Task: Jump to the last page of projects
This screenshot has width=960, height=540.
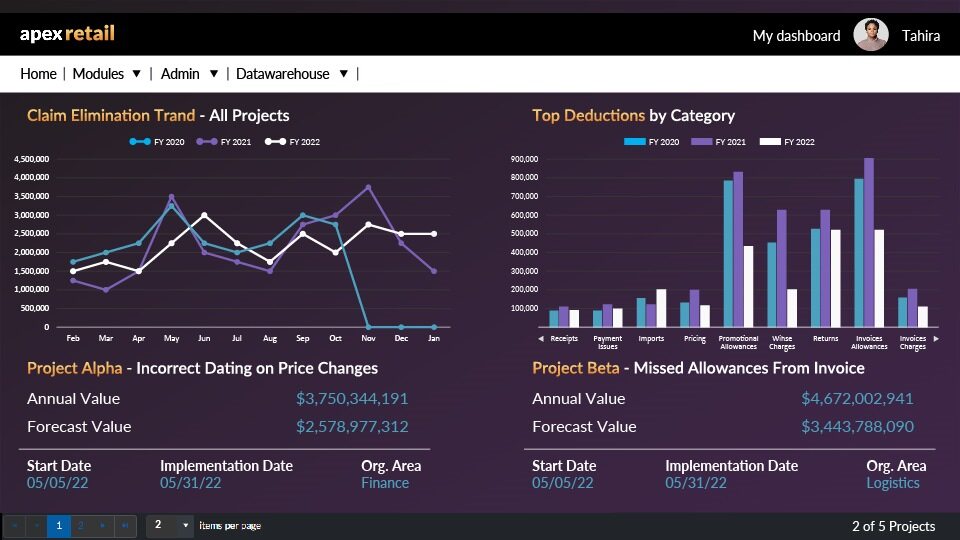Action: click(x=125, y=525)
